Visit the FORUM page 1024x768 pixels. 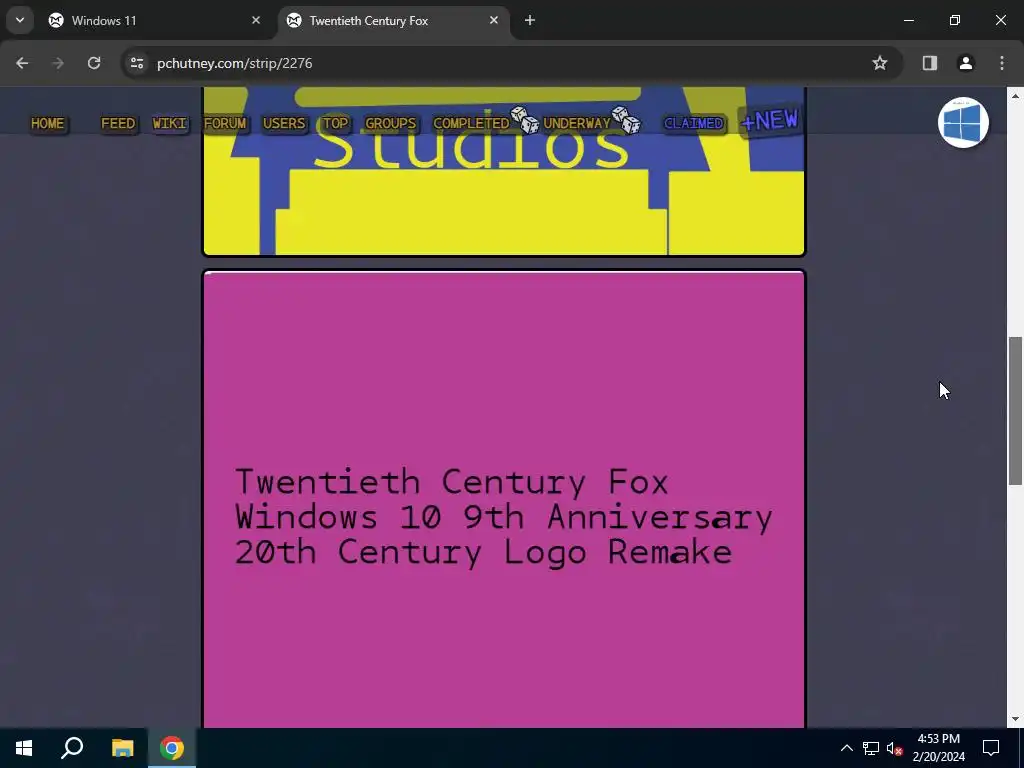[x=225, y=123]
